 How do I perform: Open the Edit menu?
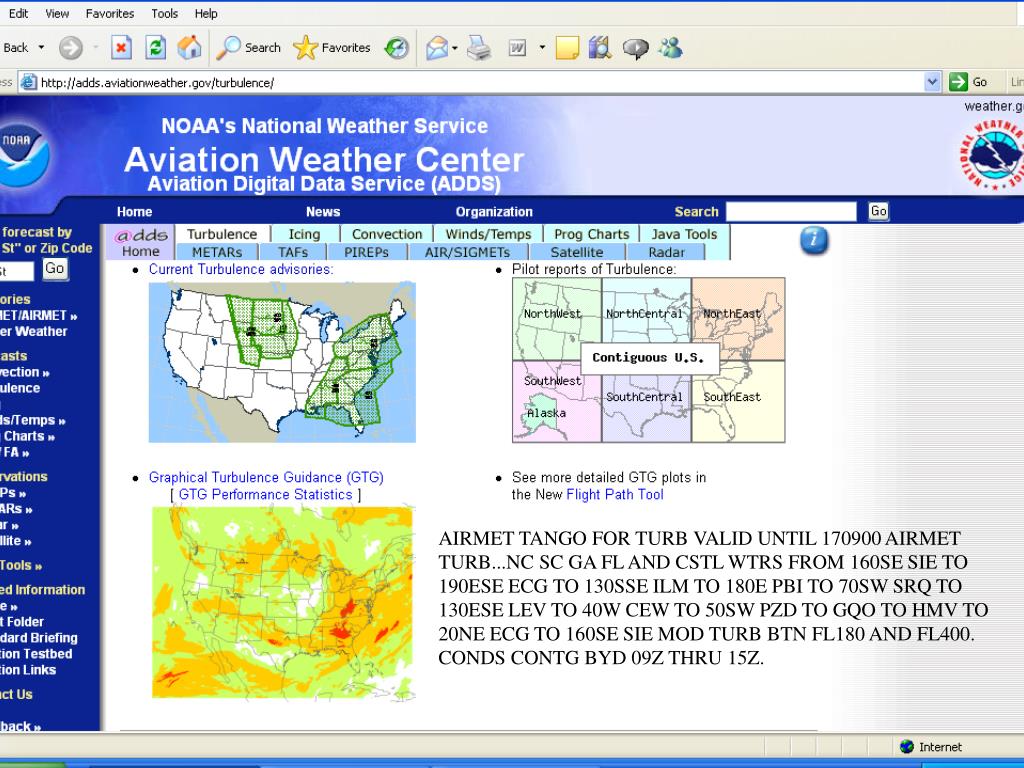(x=18, y=13)
